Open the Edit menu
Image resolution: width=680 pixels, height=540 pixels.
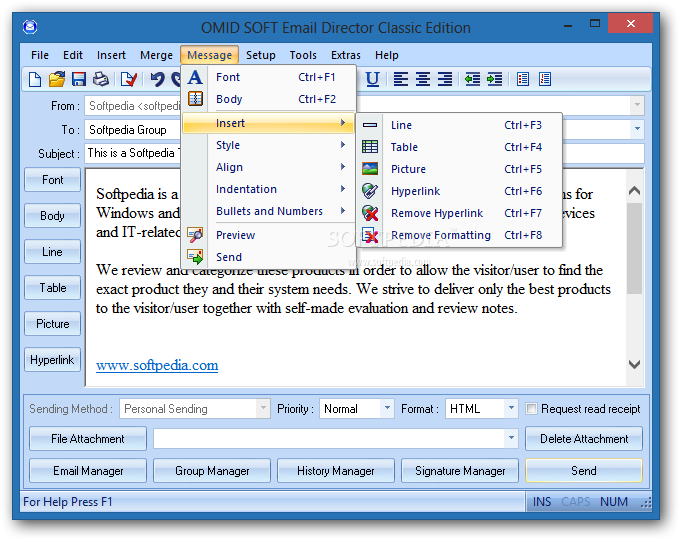[73, 55]
